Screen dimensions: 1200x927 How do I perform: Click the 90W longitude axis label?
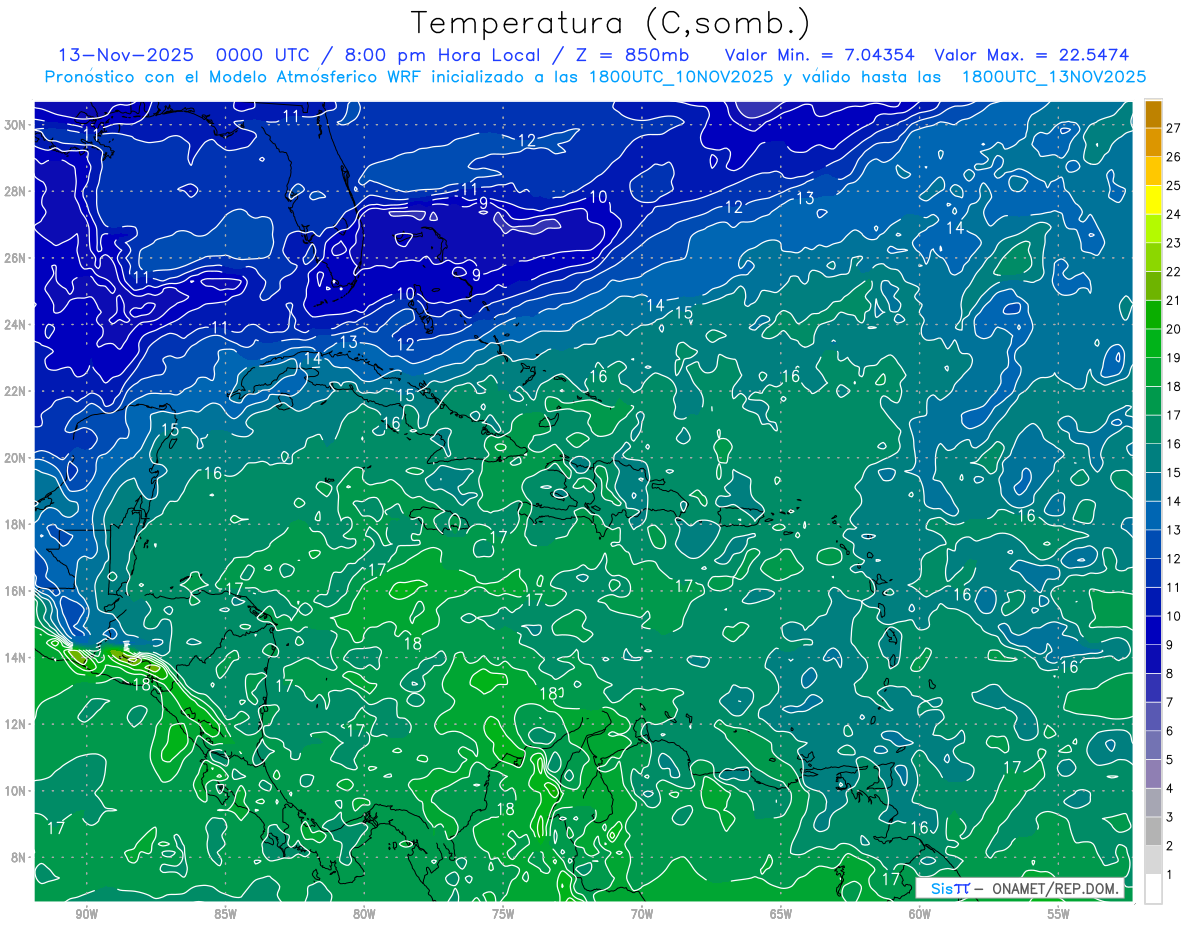point(86,914)
